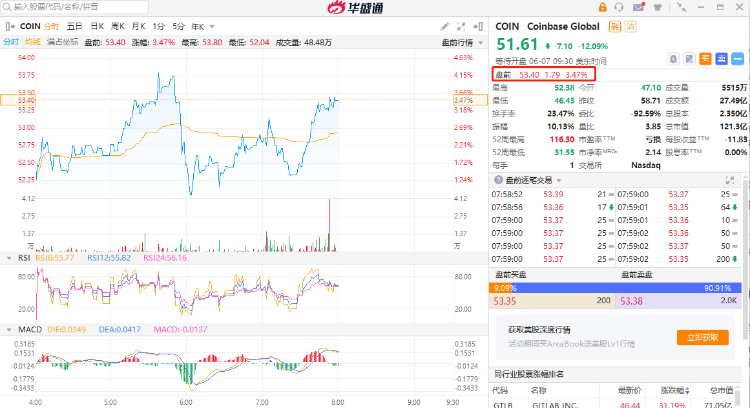Viewport: 750px width, 408px height.
Task: Open the 盘前行情 dropdown
Action: [462, 43]
